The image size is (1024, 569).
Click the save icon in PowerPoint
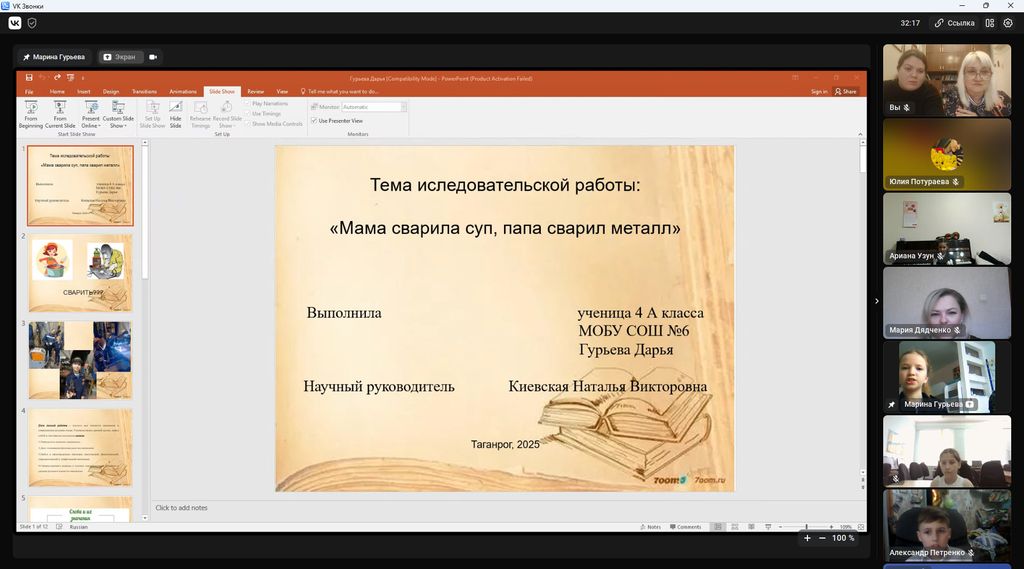(29, 77)
